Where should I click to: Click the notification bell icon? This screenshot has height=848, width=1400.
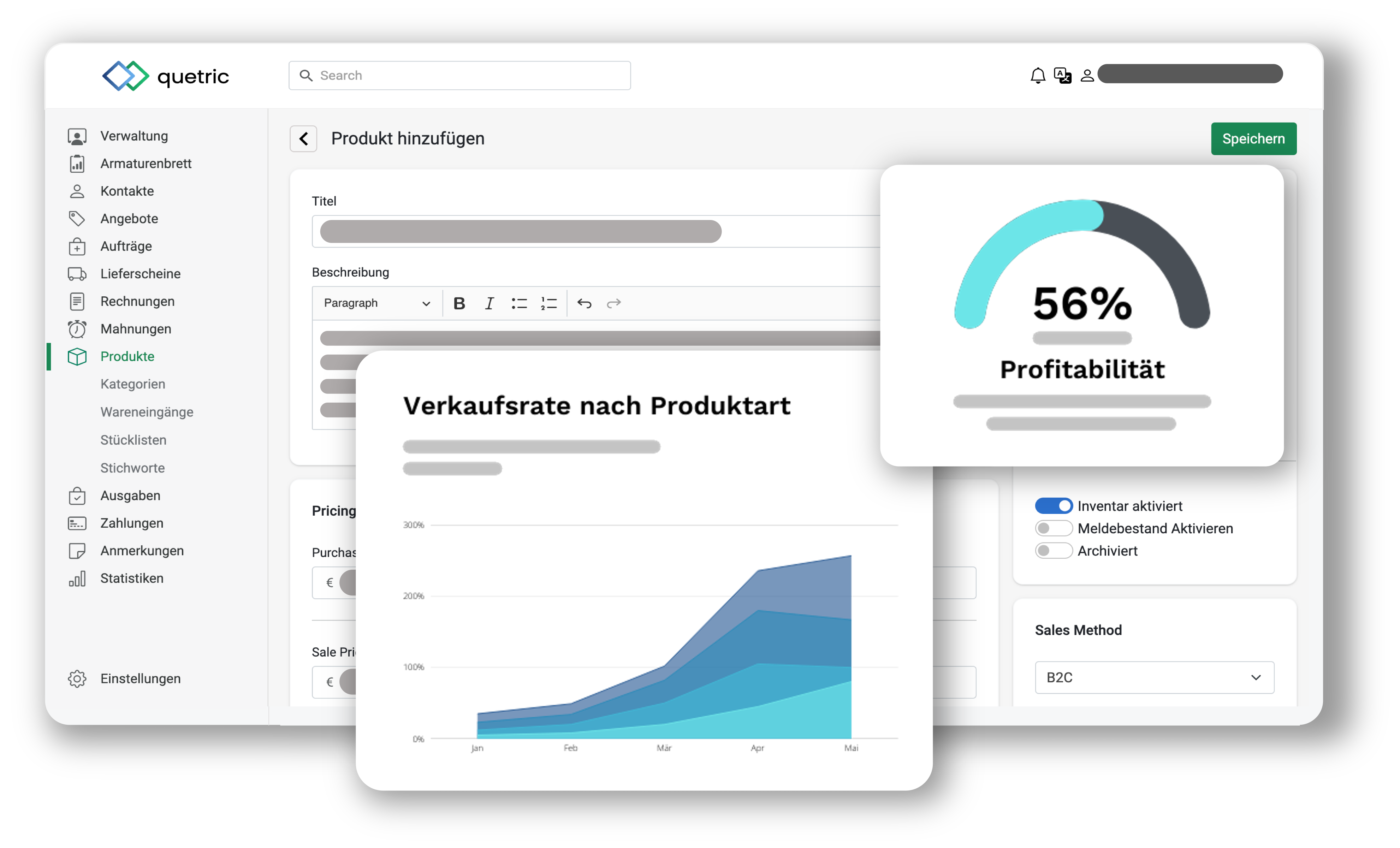[x=1038, y=75]
